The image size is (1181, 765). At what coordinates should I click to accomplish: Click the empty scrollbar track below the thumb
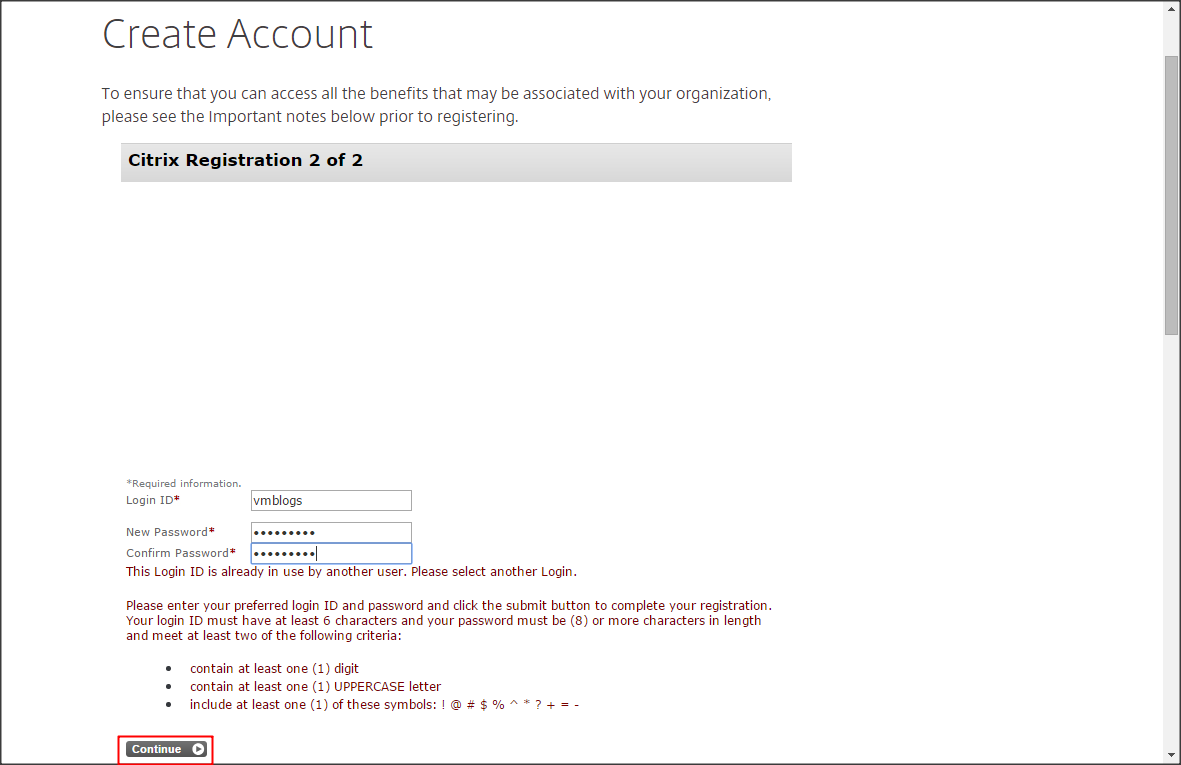coord(1171,540)
